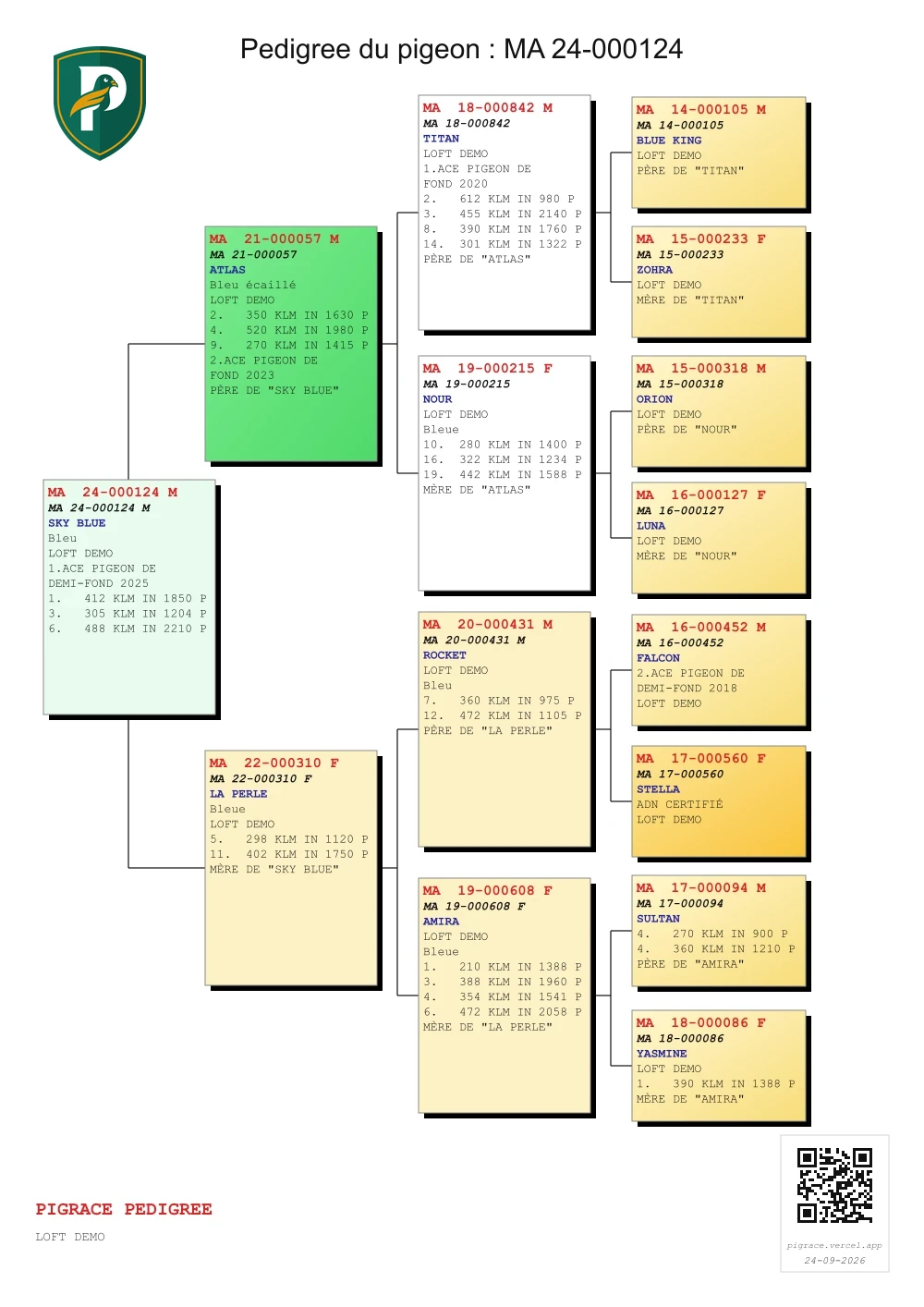Select ring number 'MA 17-000560 F' heading

[701, 758]
